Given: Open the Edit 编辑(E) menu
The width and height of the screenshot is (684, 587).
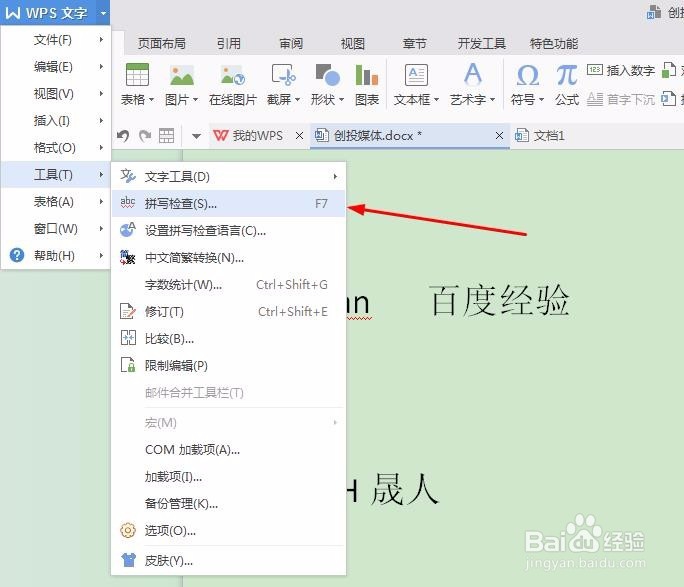Looking at the screenshot, I should tap(56, 67).
